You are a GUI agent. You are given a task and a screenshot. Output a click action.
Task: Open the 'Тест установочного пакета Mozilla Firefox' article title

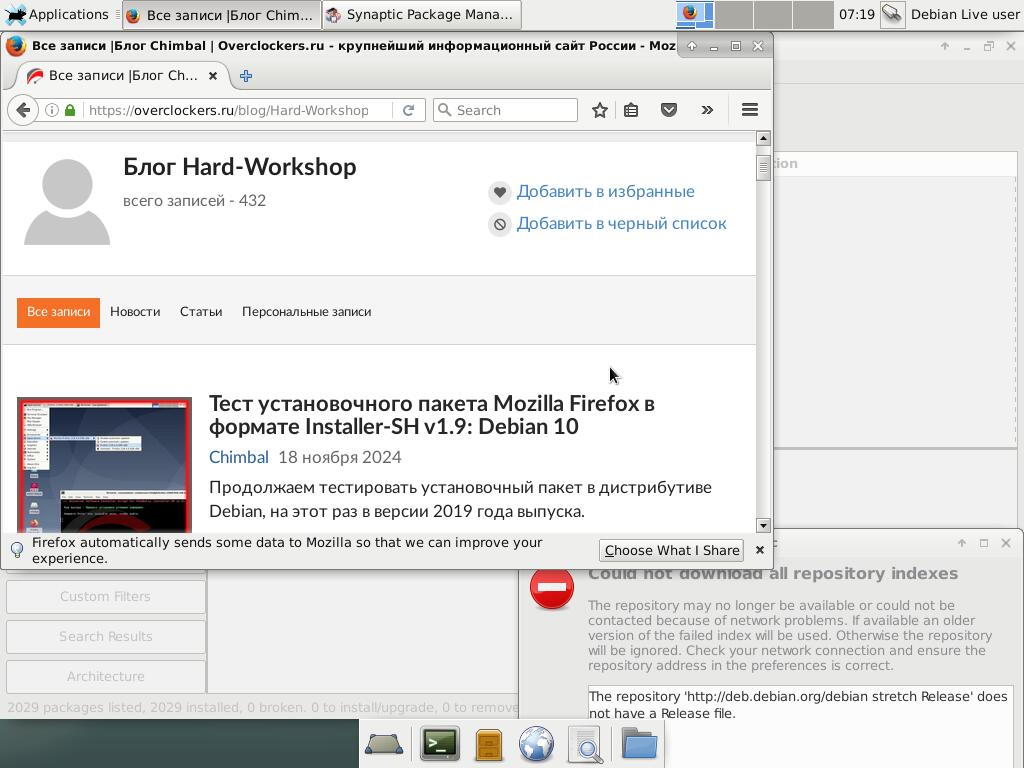point(432,415)
